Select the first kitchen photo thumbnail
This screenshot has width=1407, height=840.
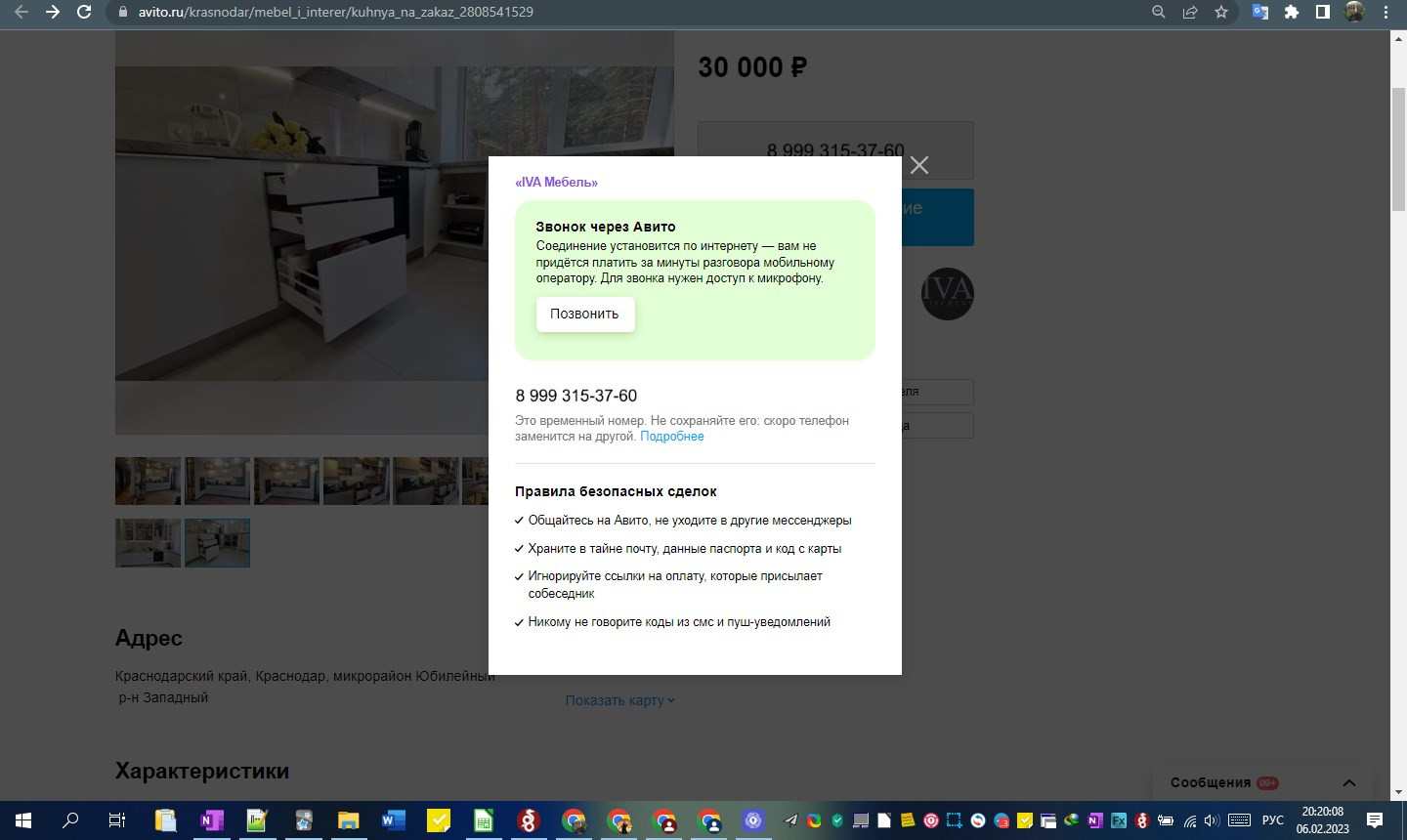coord(149,481)
